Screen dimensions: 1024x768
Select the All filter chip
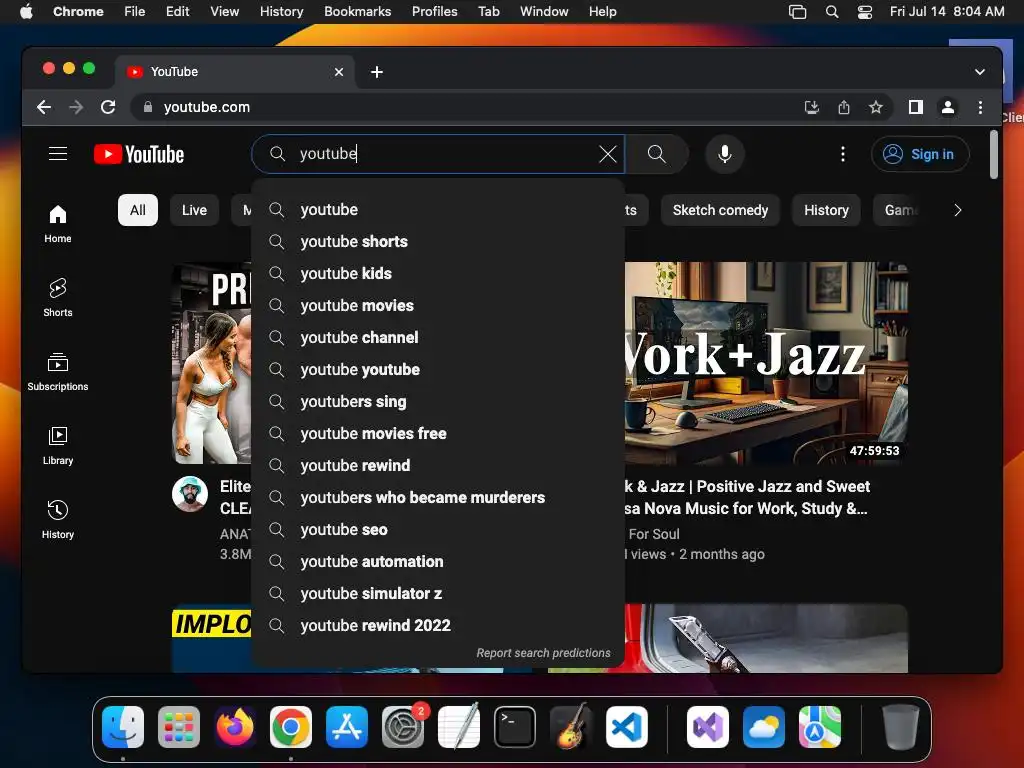tap(138, 210)
